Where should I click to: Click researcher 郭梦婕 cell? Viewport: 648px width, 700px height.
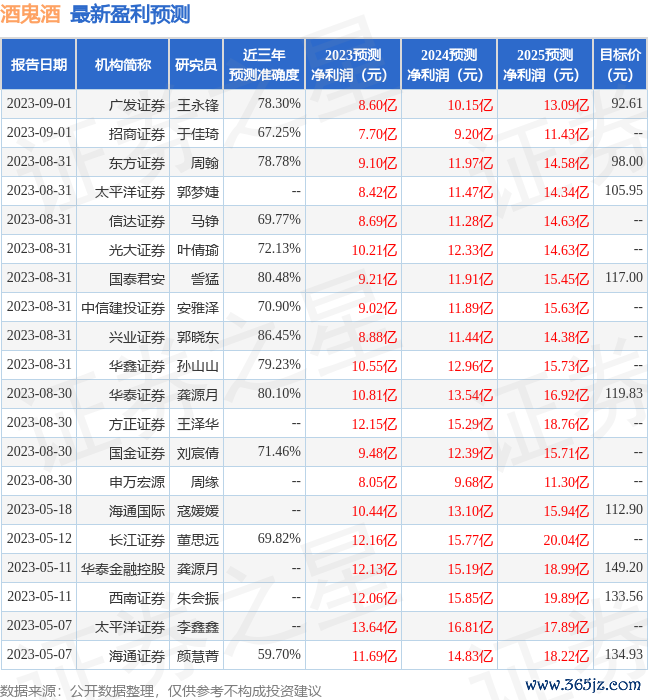pyautogui.click(x=198, y=192)
